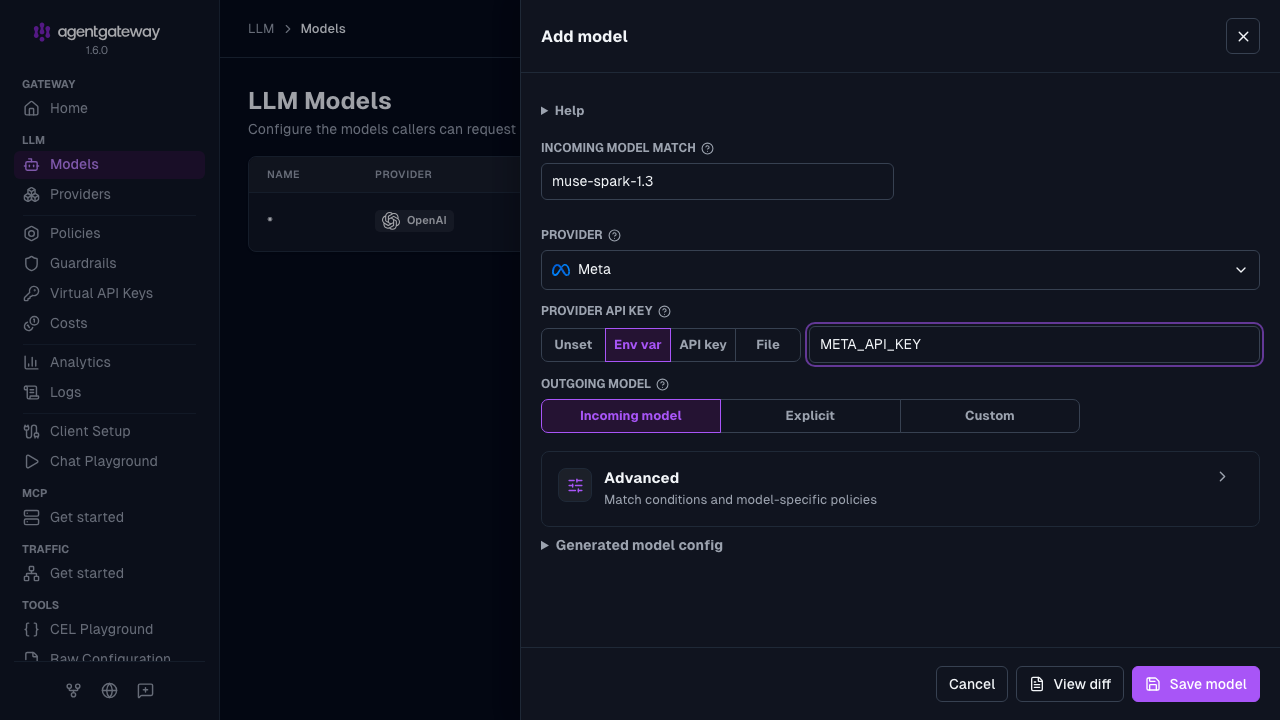Choose Explicit outgoing model
The width and height of the screenshot is (1280, 720).
pyautogui.click(x=810, y=416)
